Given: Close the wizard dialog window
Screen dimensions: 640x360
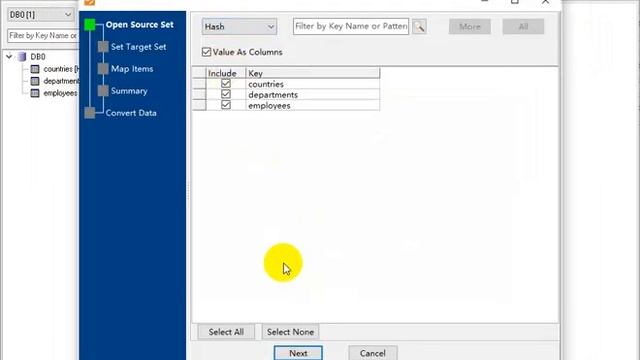Looking at the screenshot, I should [x=545, y=2].
